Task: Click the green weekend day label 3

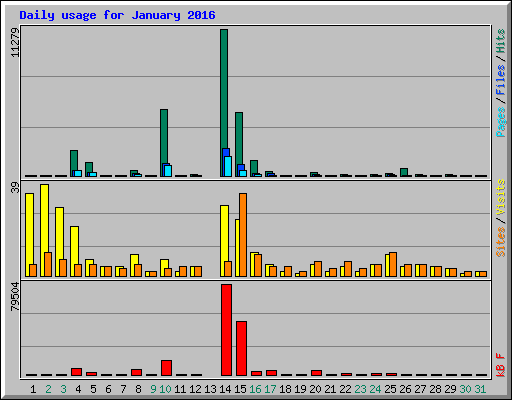Action: [63, 389]
